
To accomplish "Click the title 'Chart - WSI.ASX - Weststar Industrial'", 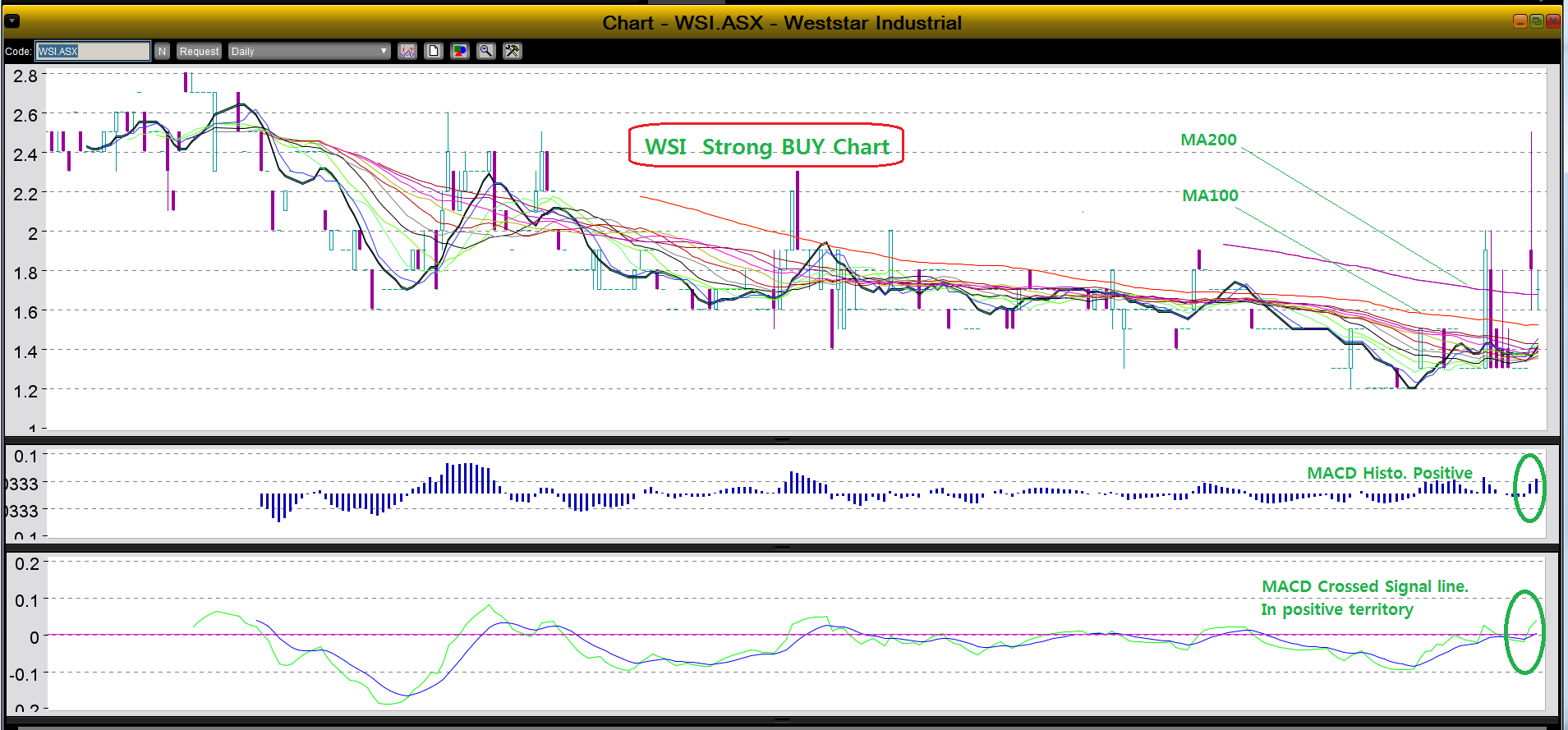I will click(x=782, y=23).
